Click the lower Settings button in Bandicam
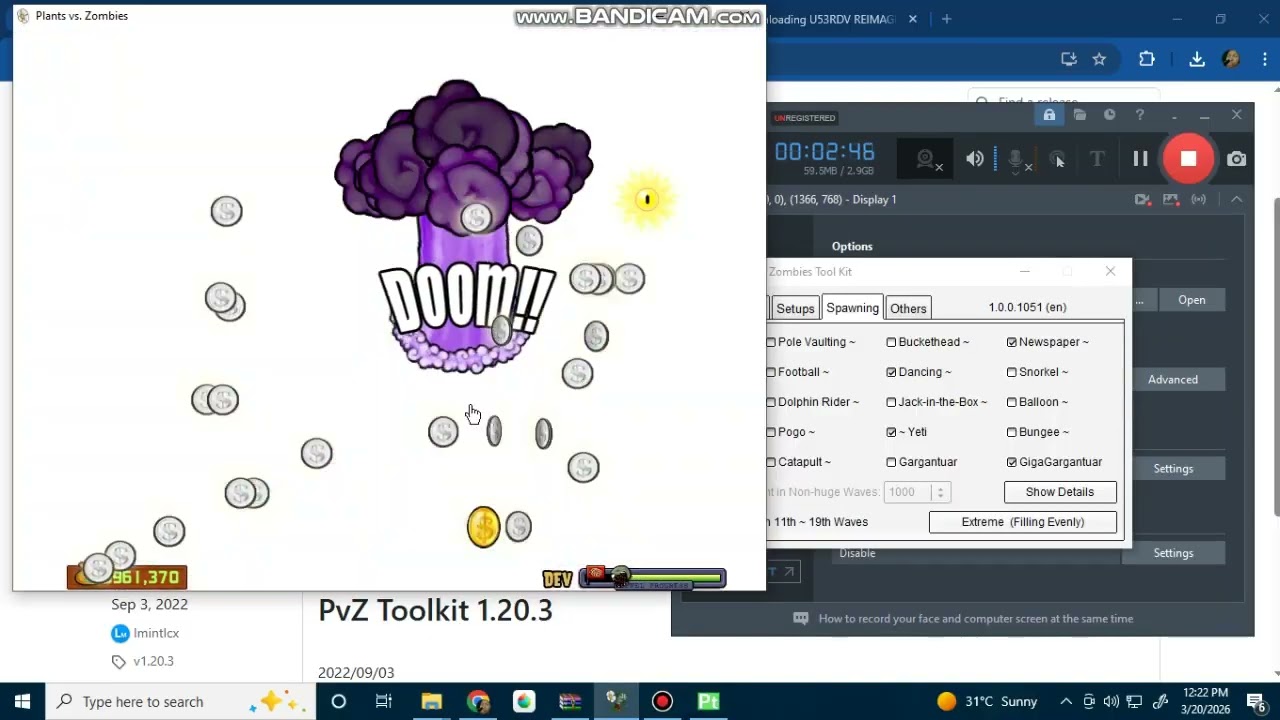The width and height of the screenshot is (1280, 720). tap(1173, 553)
